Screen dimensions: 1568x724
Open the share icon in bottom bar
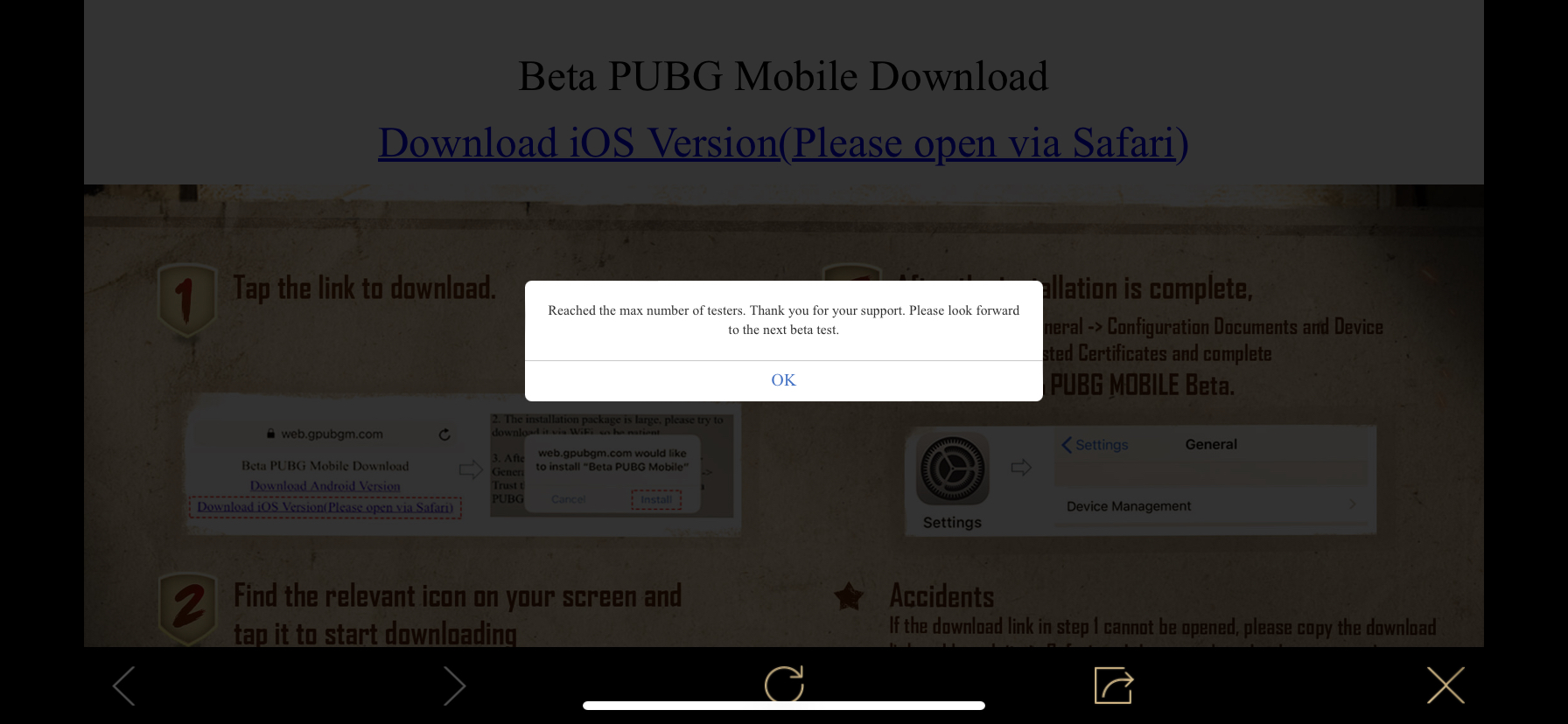coord(1114,685)
